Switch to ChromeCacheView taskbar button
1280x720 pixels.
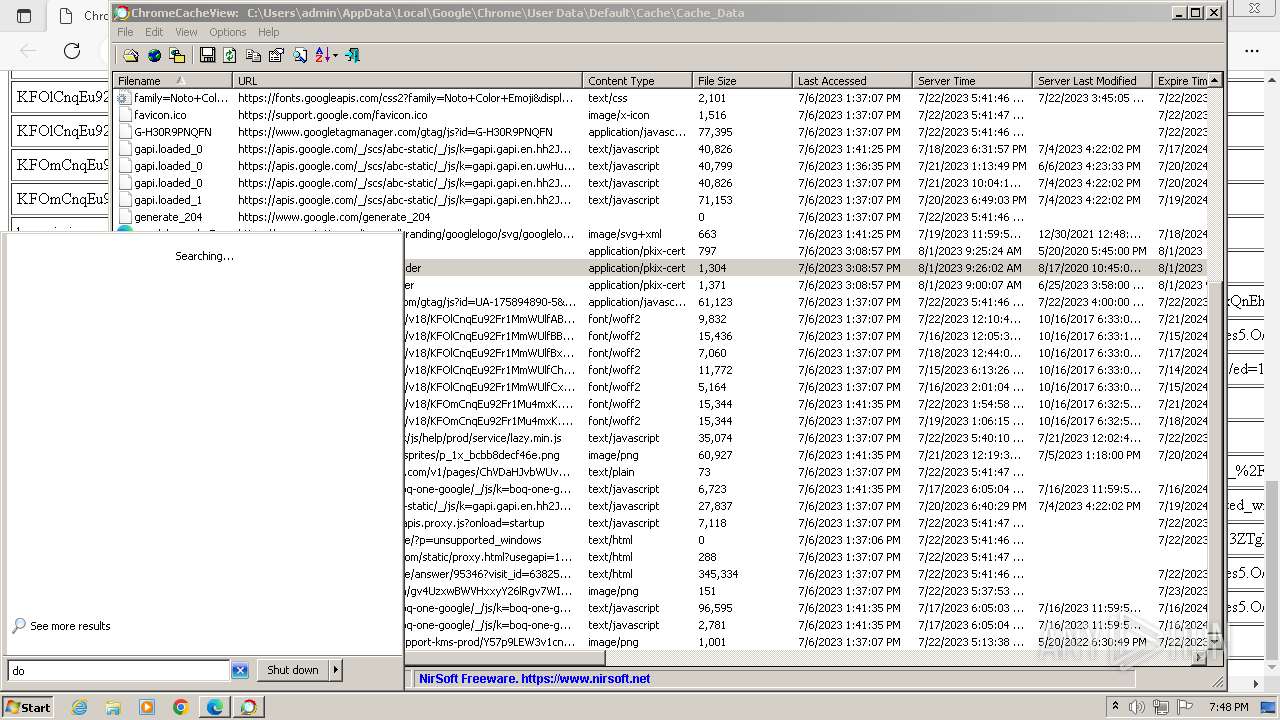249,707
